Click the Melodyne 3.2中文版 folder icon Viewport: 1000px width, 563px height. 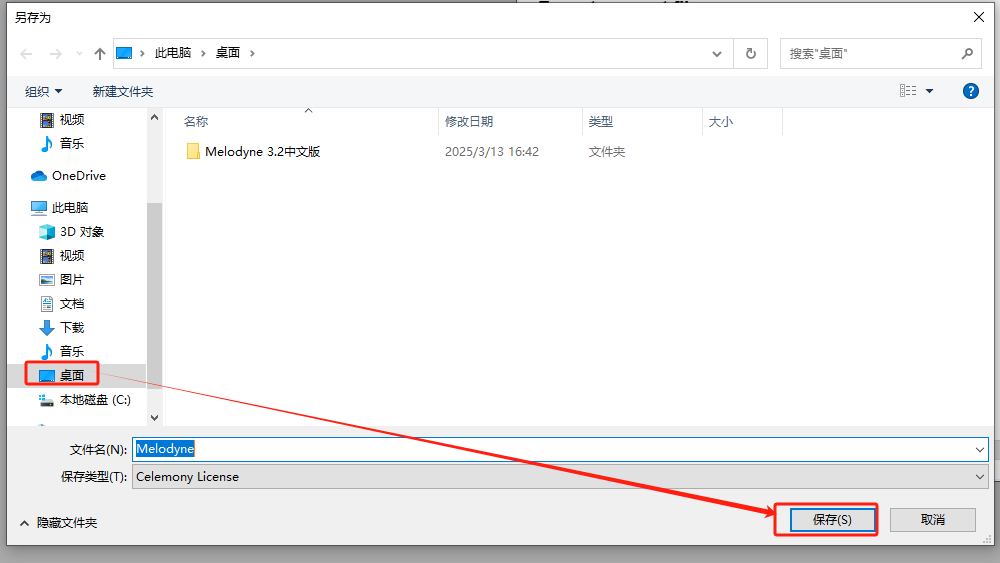(193, 152)
